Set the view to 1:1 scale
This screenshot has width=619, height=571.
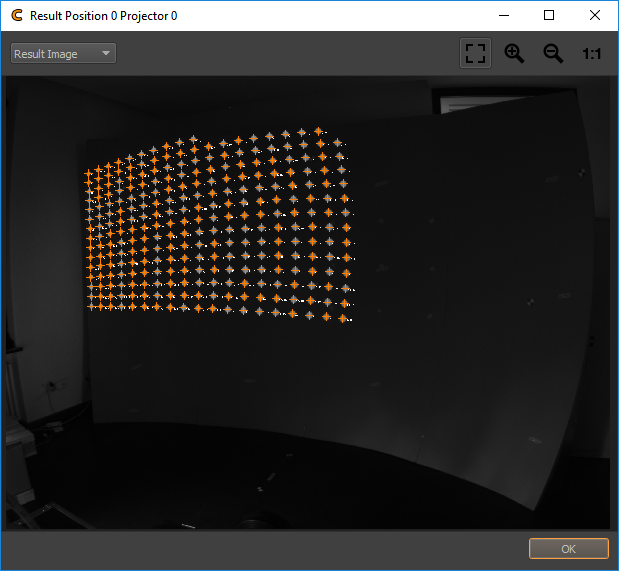[x=592, y=54]
